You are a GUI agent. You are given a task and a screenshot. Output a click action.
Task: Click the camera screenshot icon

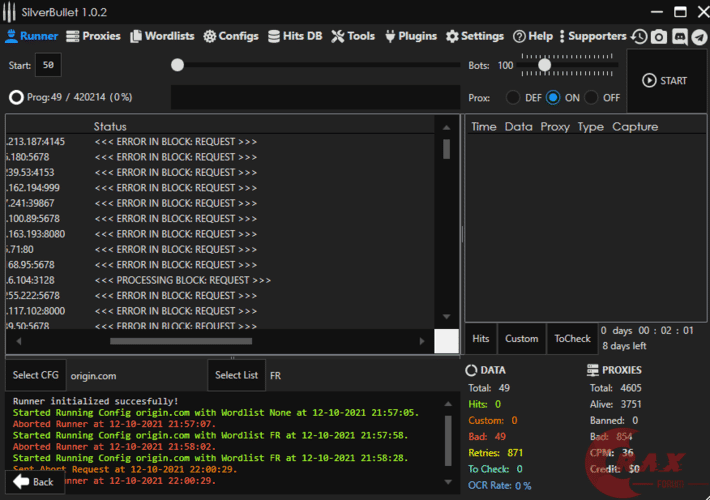[x=659, y=36]
